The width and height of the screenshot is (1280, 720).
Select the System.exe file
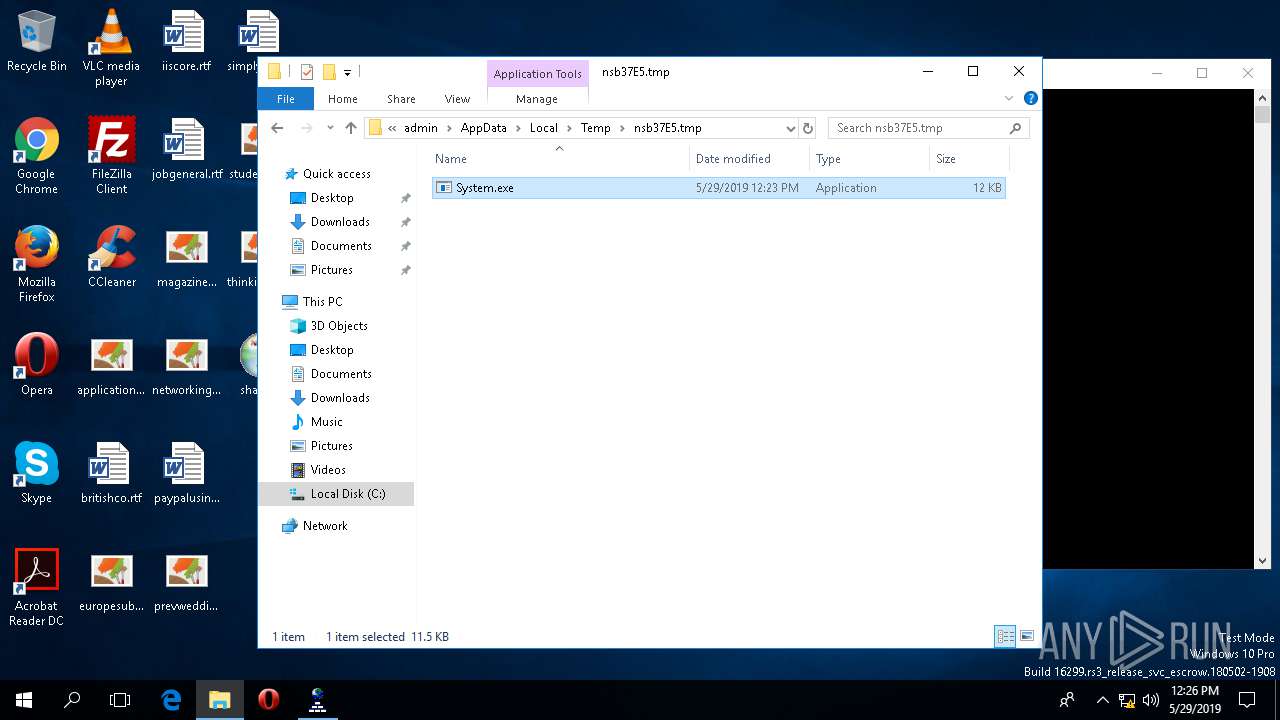pos(718,188)
